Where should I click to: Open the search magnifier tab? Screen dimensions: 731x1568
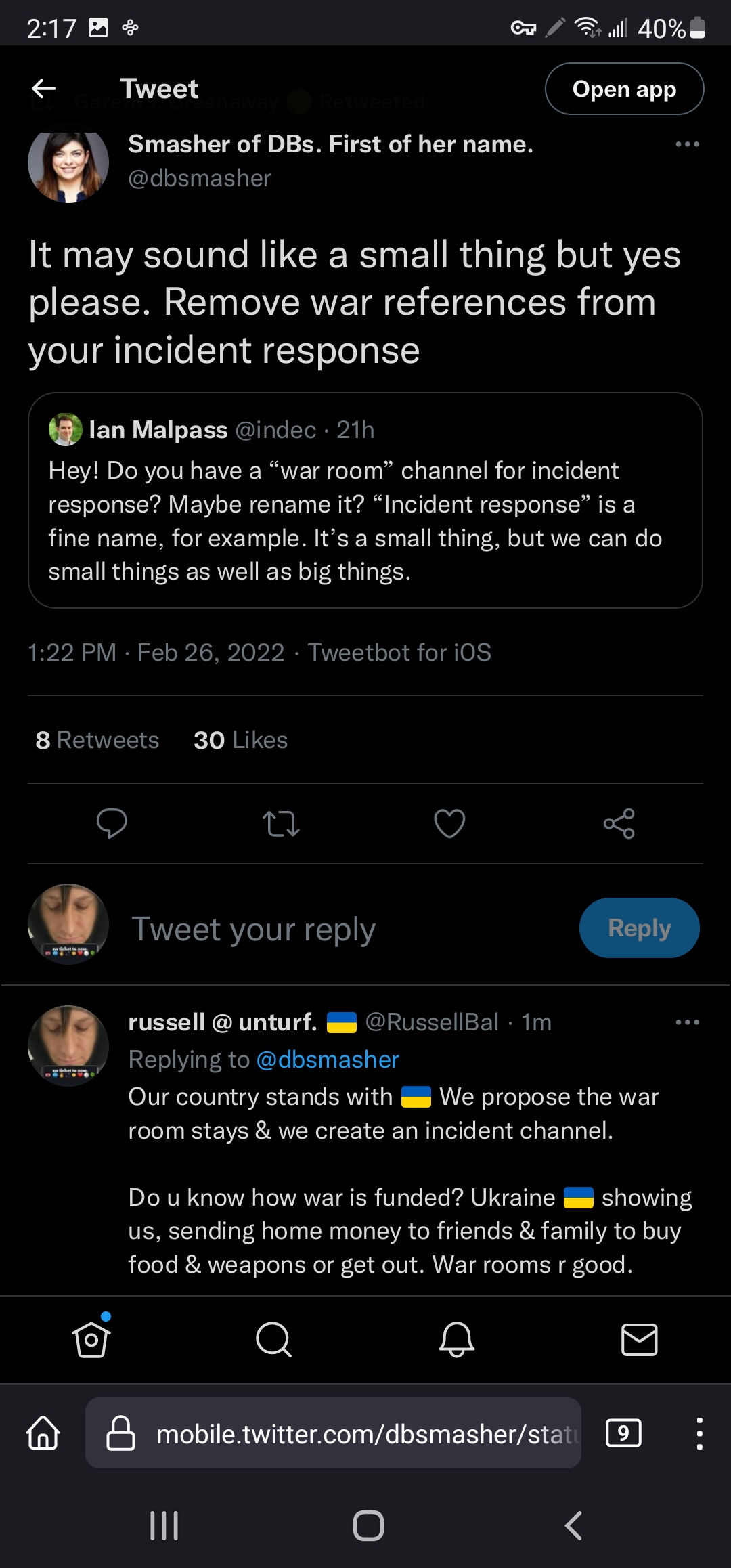273,1339
